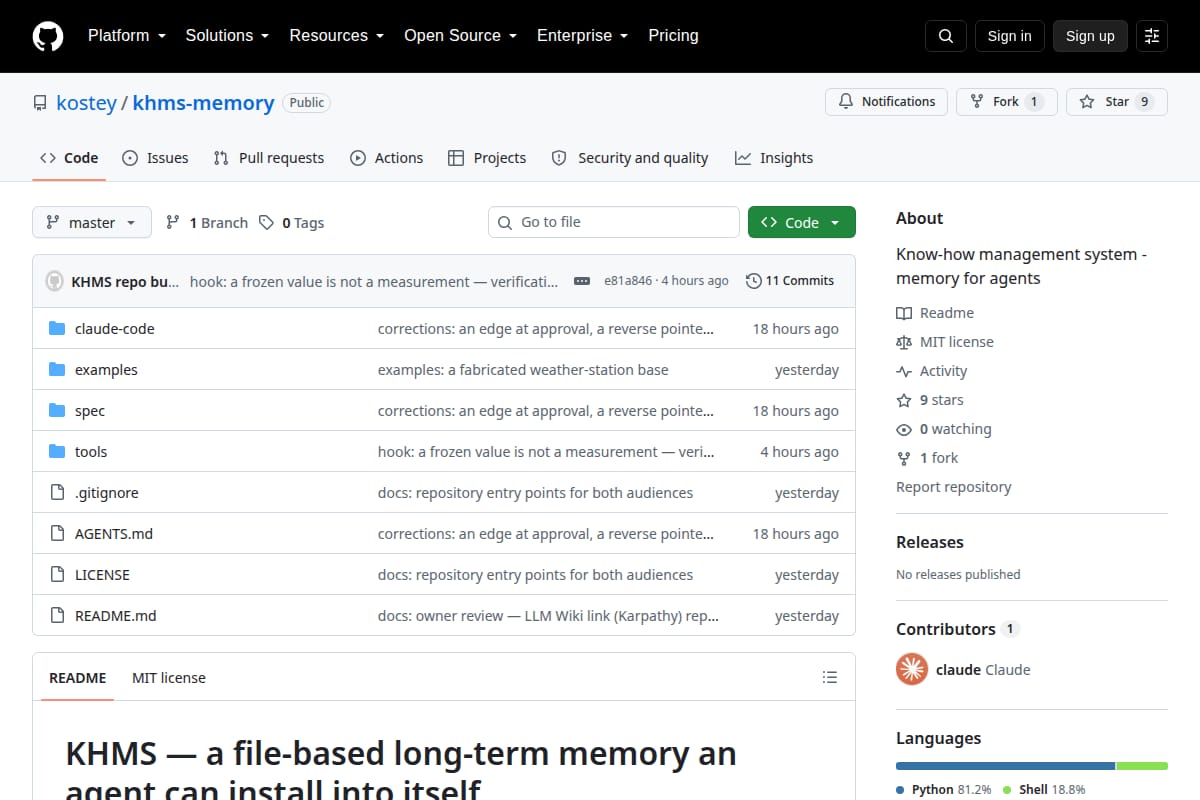Viewport: 1200px width, 800px height.
Task: Click the stars icon in About
Action: 904,400
